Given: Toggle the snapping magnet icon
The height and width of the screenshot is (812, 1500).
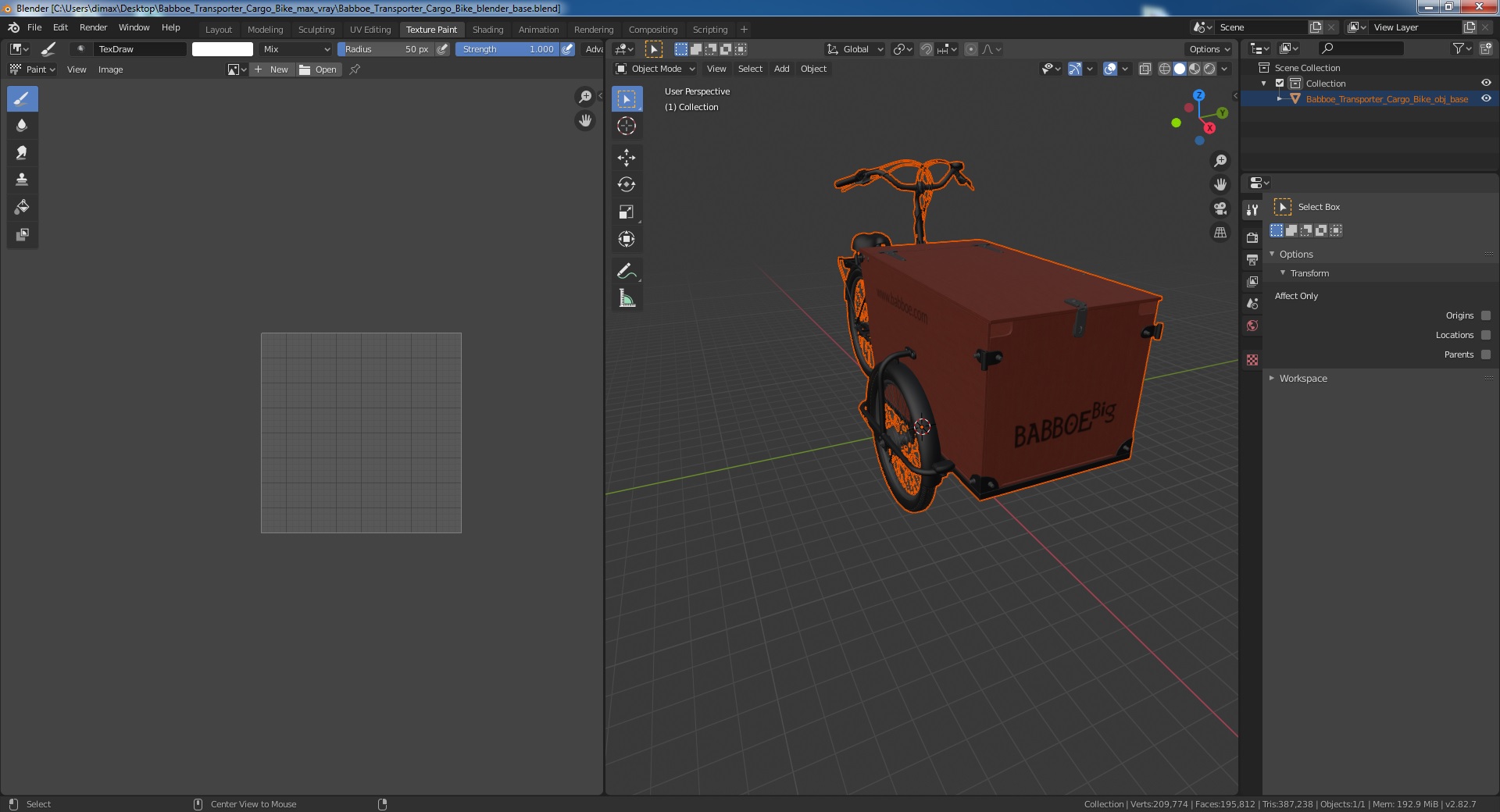Looking at the screenshot, I should click(926, 49).
